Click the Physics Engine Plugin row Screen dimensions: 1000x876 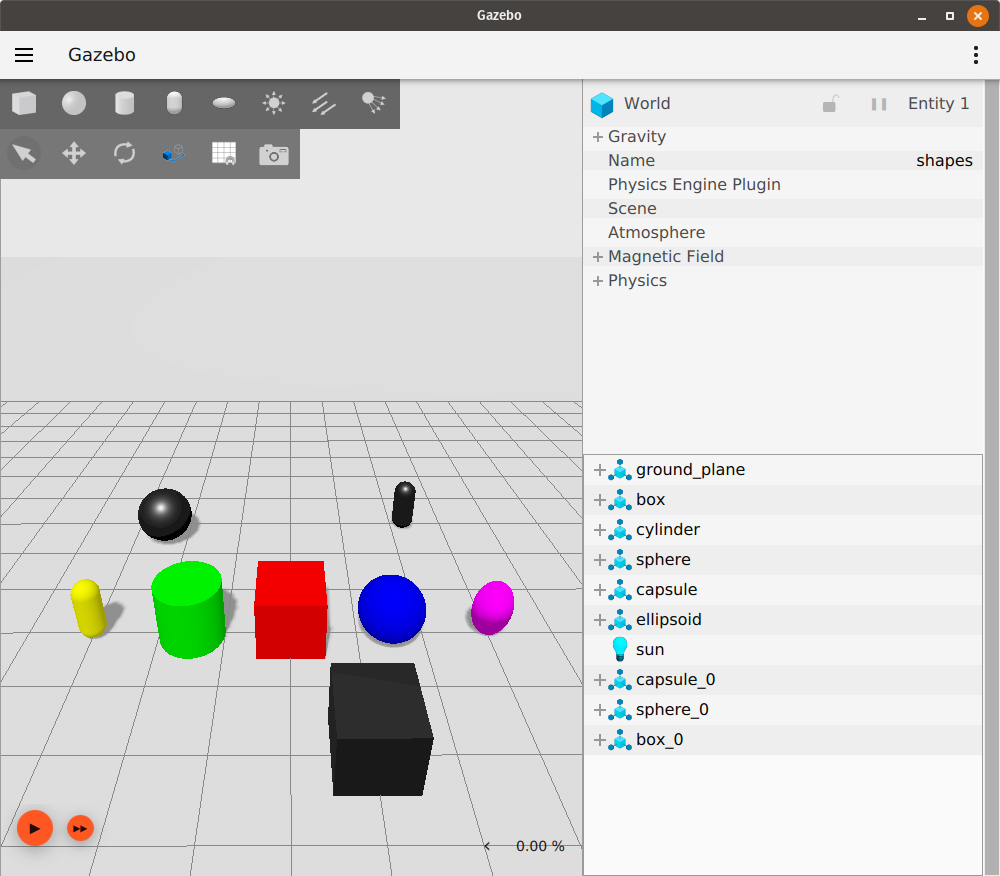pyautogui.click(x=783, y=184)
